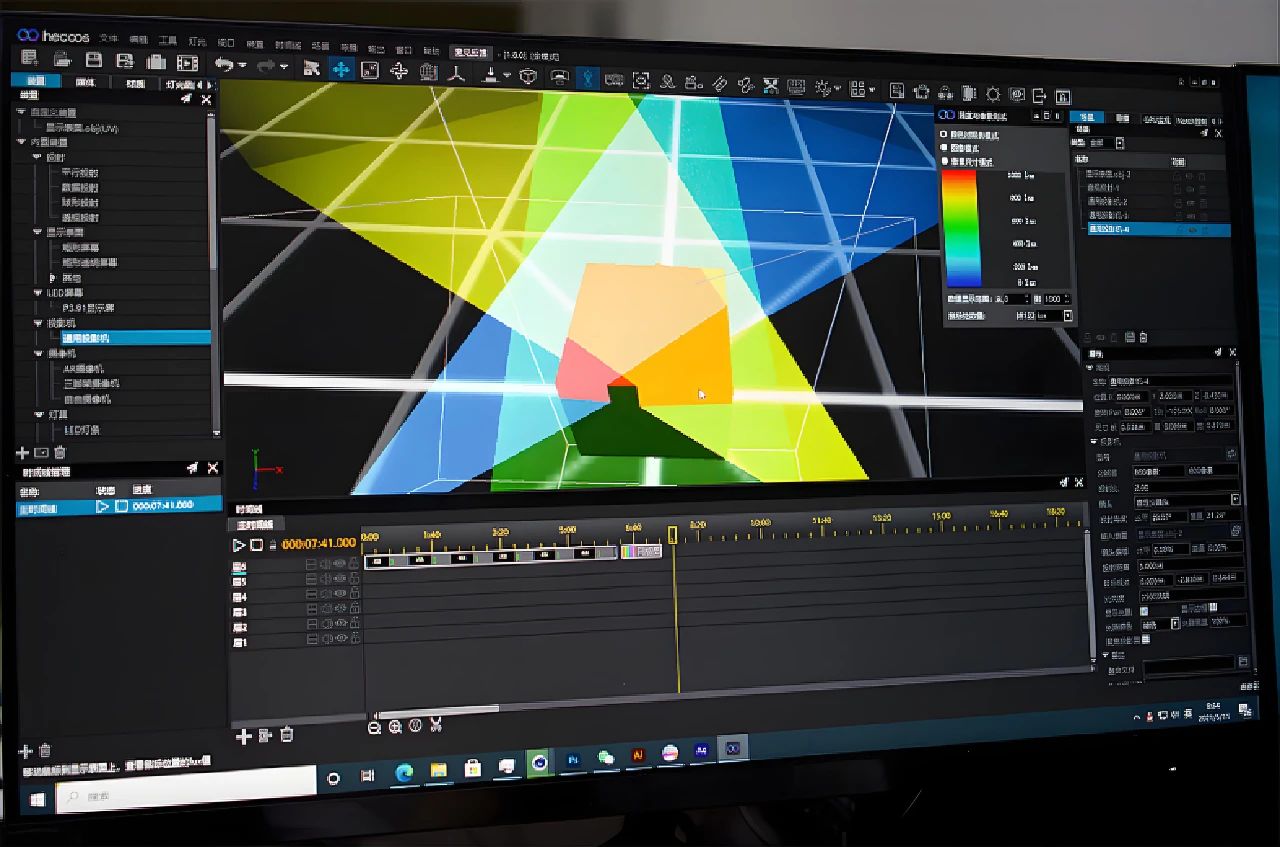Viewport: 1280px width, 847px height.
Task: Open a project with the folder icon
Action: tap(61, 60)
